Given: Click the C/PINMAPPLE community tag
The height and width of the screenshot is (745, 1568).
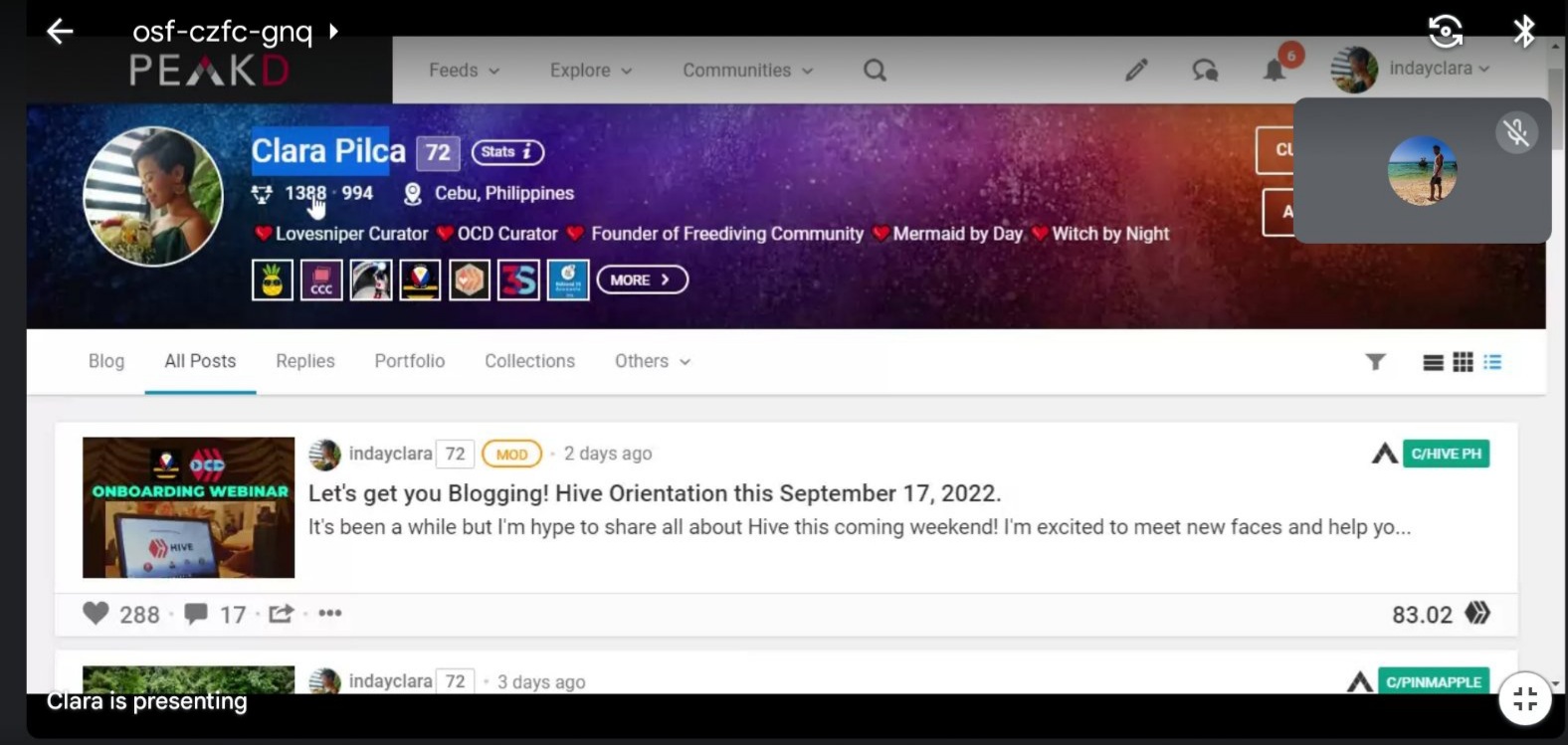Looking at the screenshot, I should [1434, 681].
